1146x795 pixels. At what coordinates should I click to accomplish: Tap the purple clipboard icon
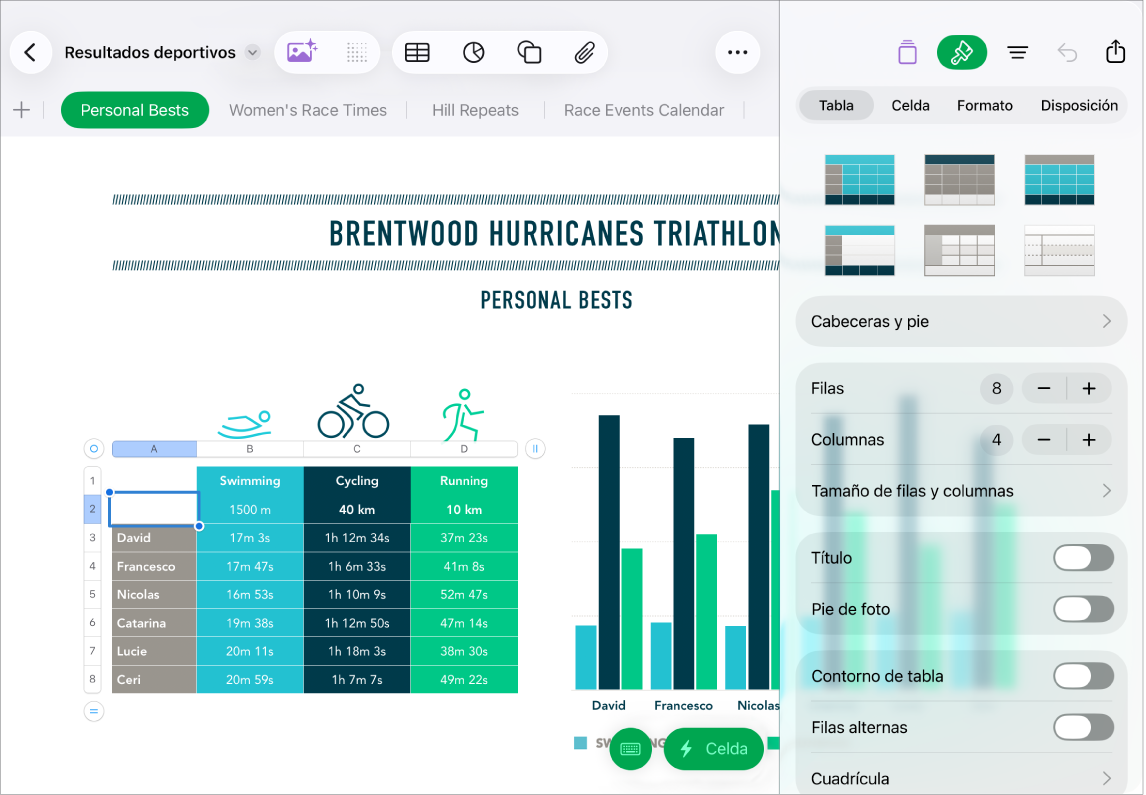[907, 53]
